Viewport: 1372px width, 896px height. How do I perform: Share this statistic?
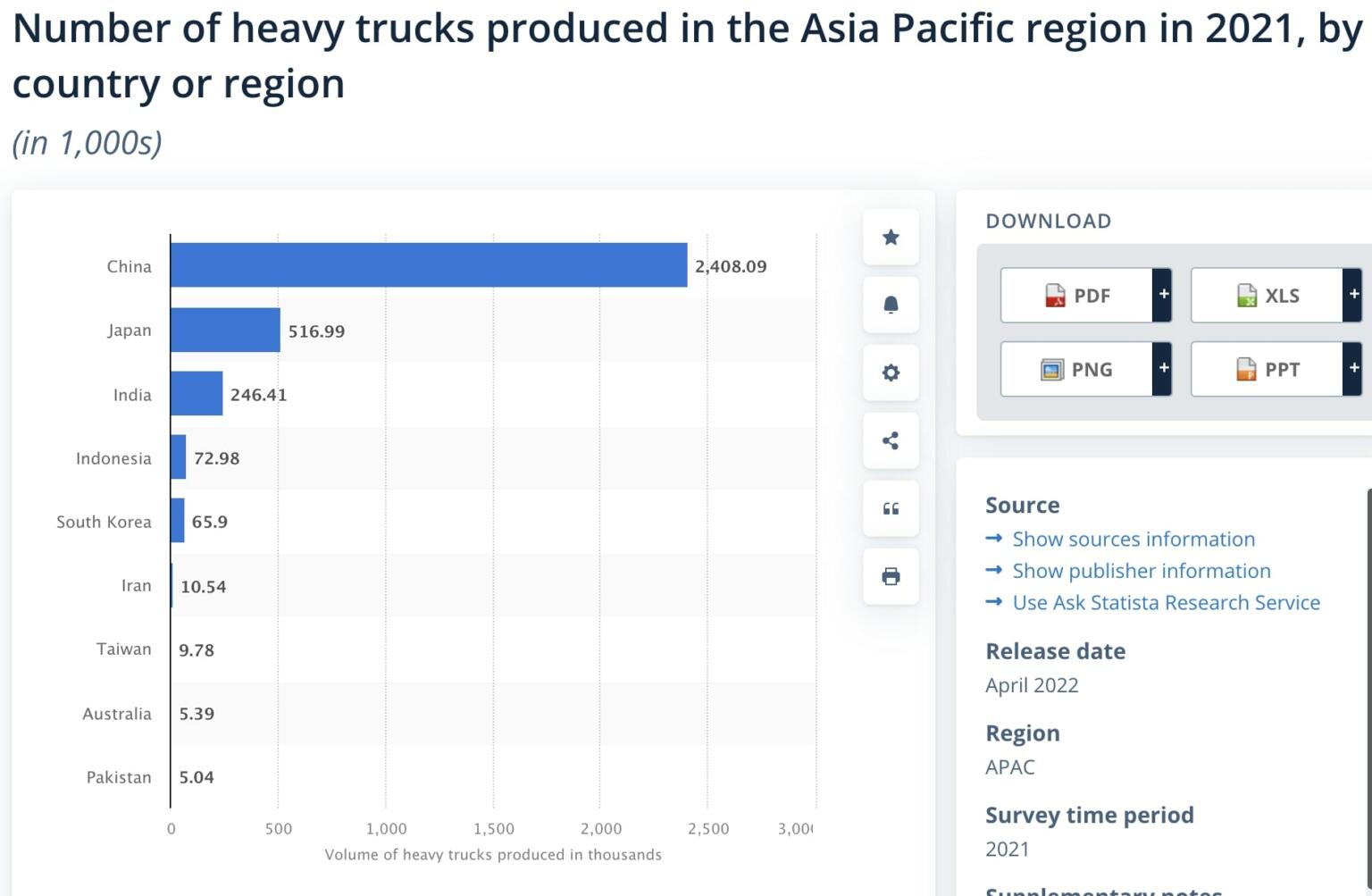[x=890, y=440]
